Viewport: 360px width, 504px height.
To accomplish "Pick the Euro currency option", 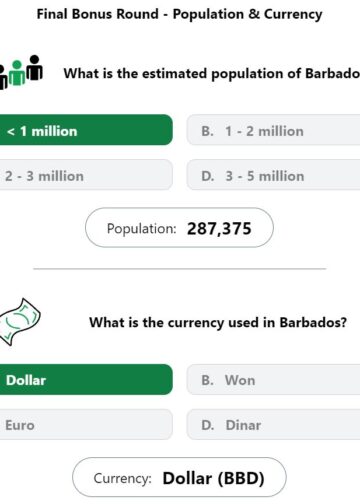I will tap(86, 424).
